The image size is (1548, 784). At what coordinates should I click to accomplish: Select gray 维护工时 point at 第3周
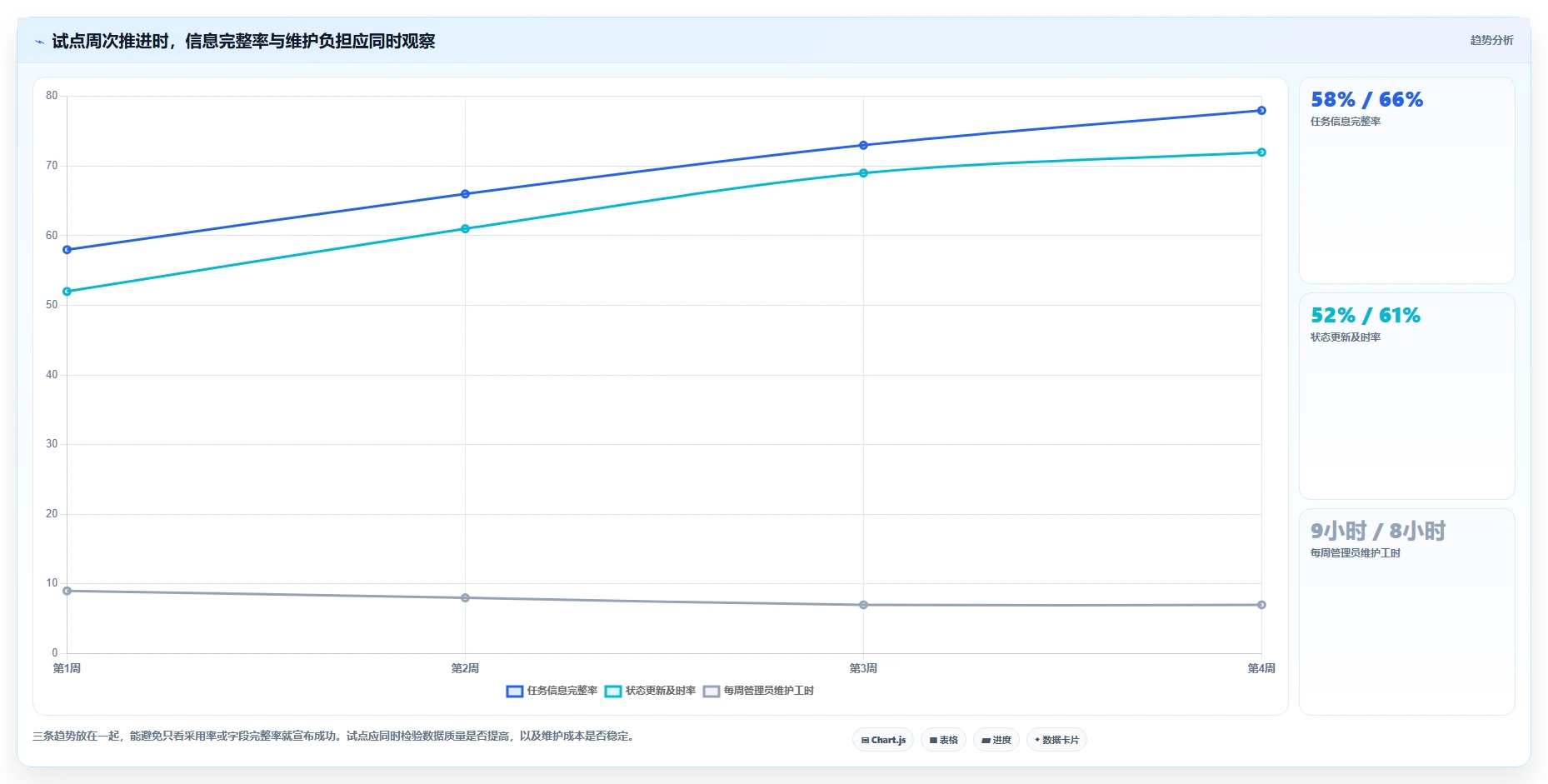click(x=863, y=605)
